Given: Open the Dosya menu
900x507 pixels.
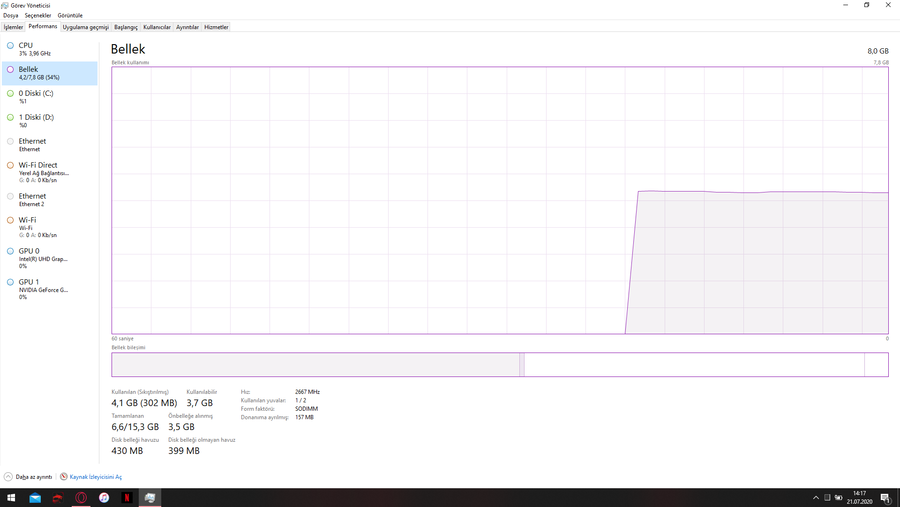Looking at the screenshot, I should [x=10, y=16].
